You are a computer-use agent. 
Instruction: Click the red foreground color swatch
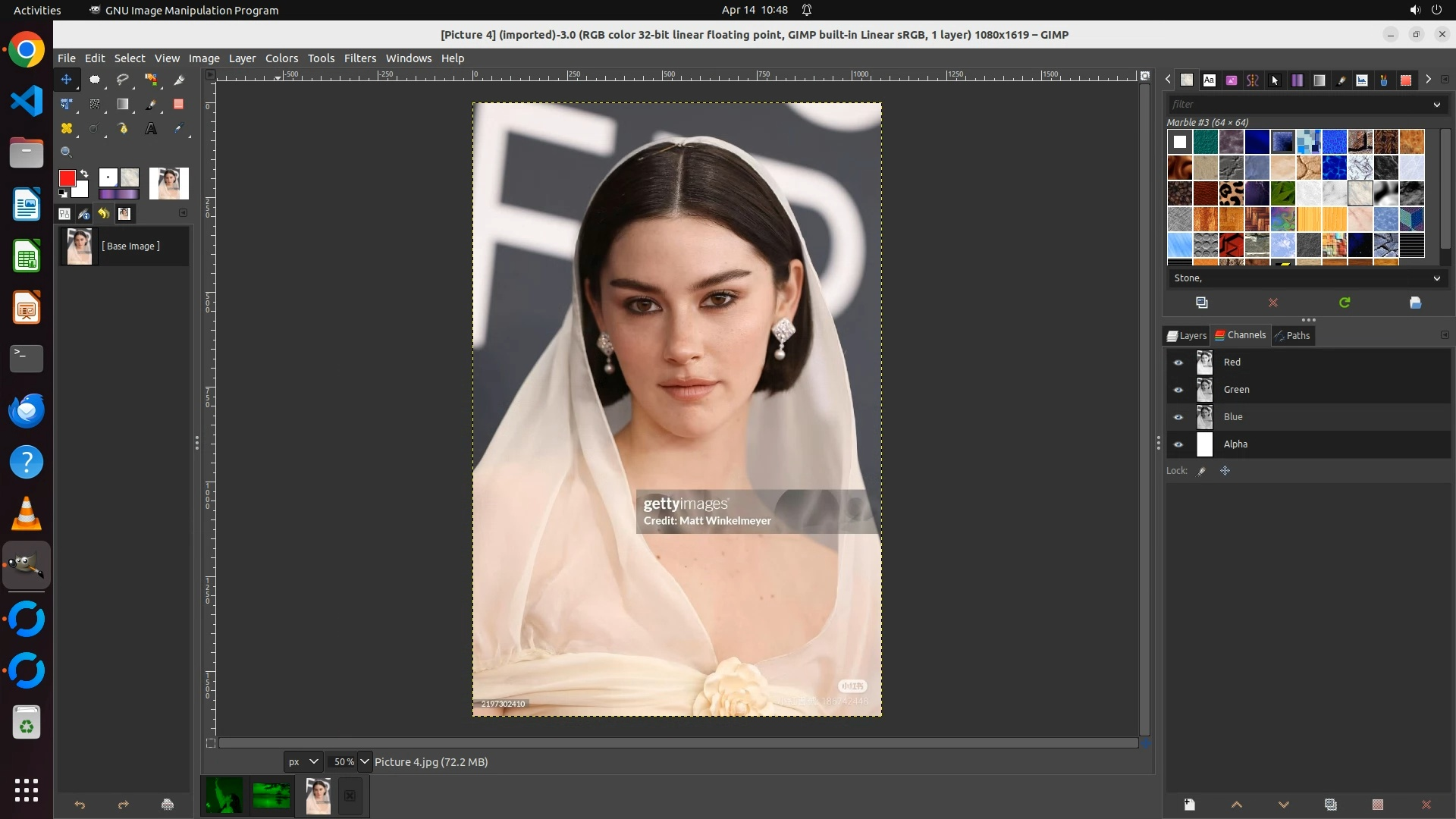click(67, 178)
